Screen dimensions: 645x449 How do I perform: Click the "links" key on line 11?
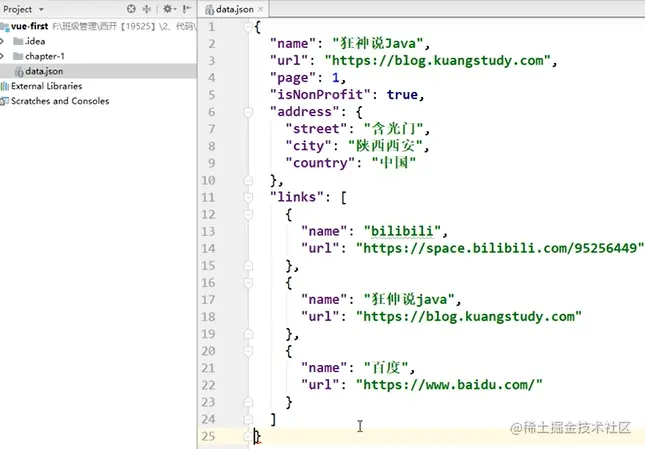(x=297, y=197)
